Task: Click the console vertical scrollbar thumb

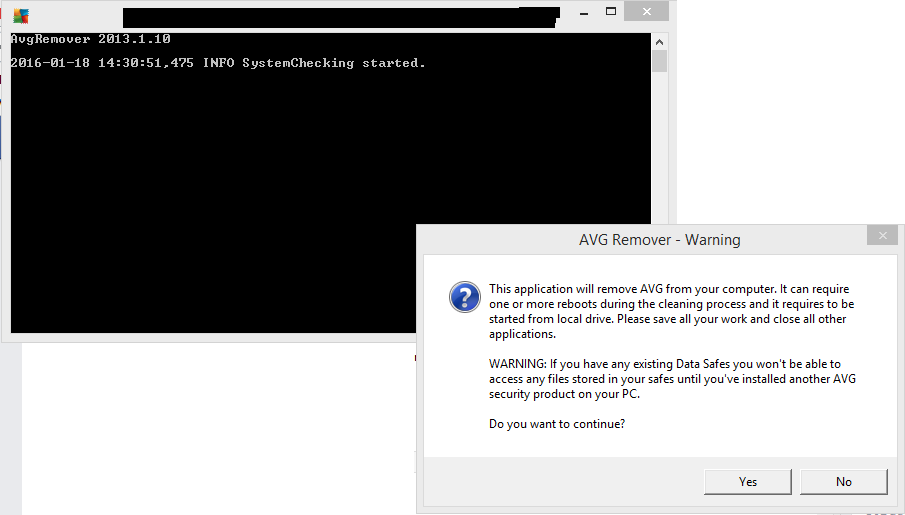Action: pos(659,61)
